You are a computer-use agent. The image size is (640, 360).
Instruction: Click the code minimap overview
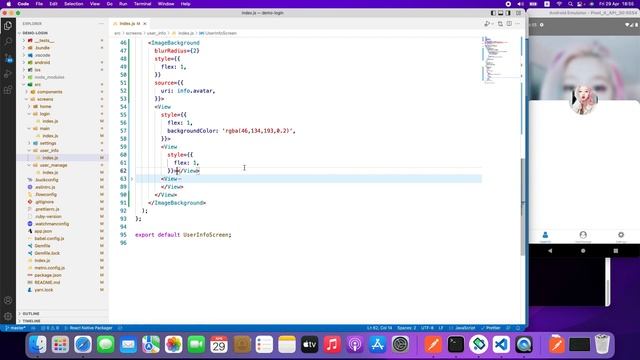(x=500, y=60)
